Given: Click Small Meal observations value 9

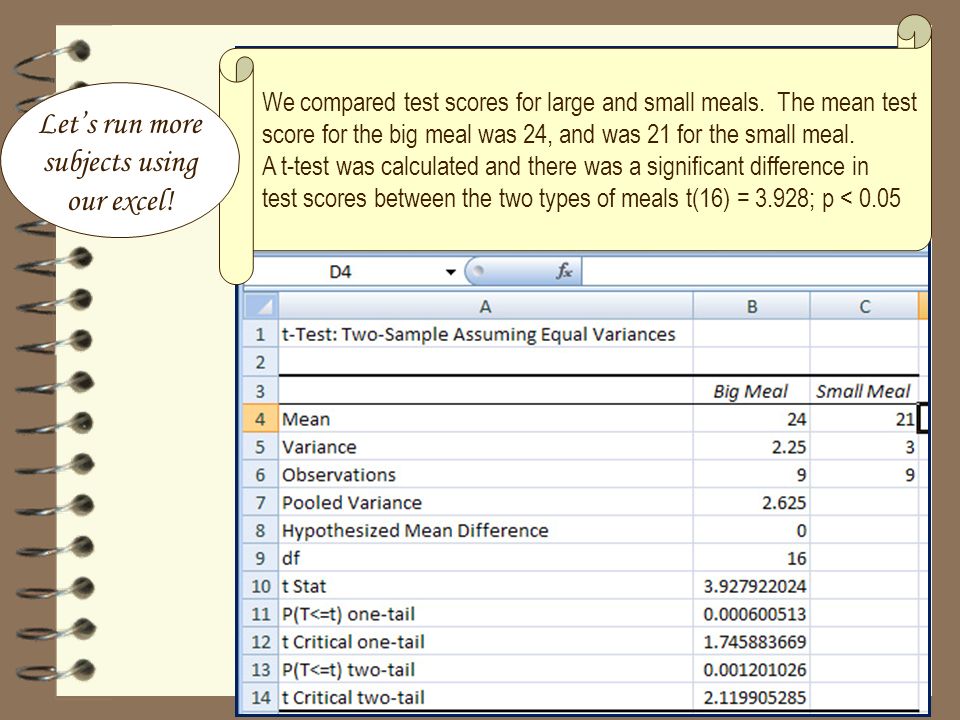Looking at the screenshot, I should (864, 474).
